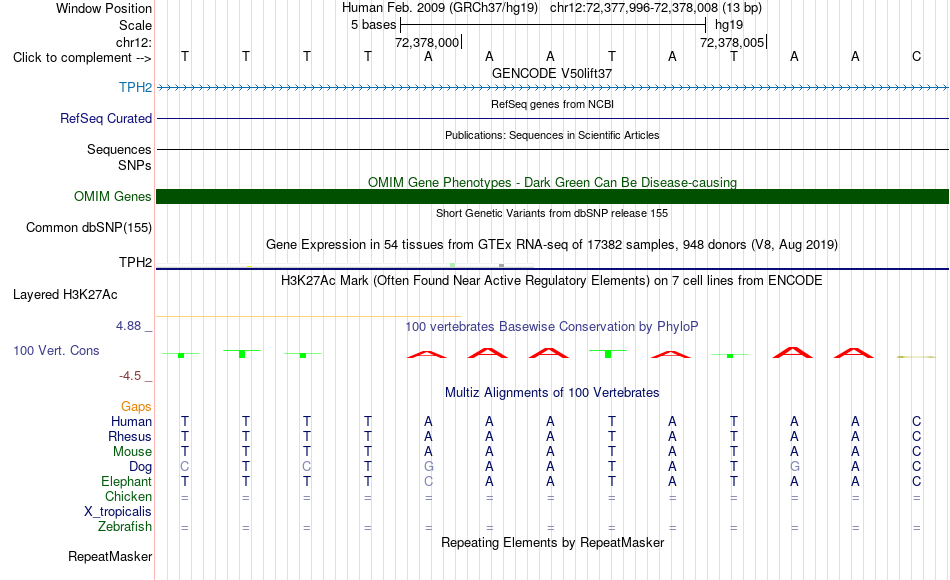Click the TPH2 GENCODE gene label
Viewport: 950px width, 580px height.
click(x=135, y=87)
